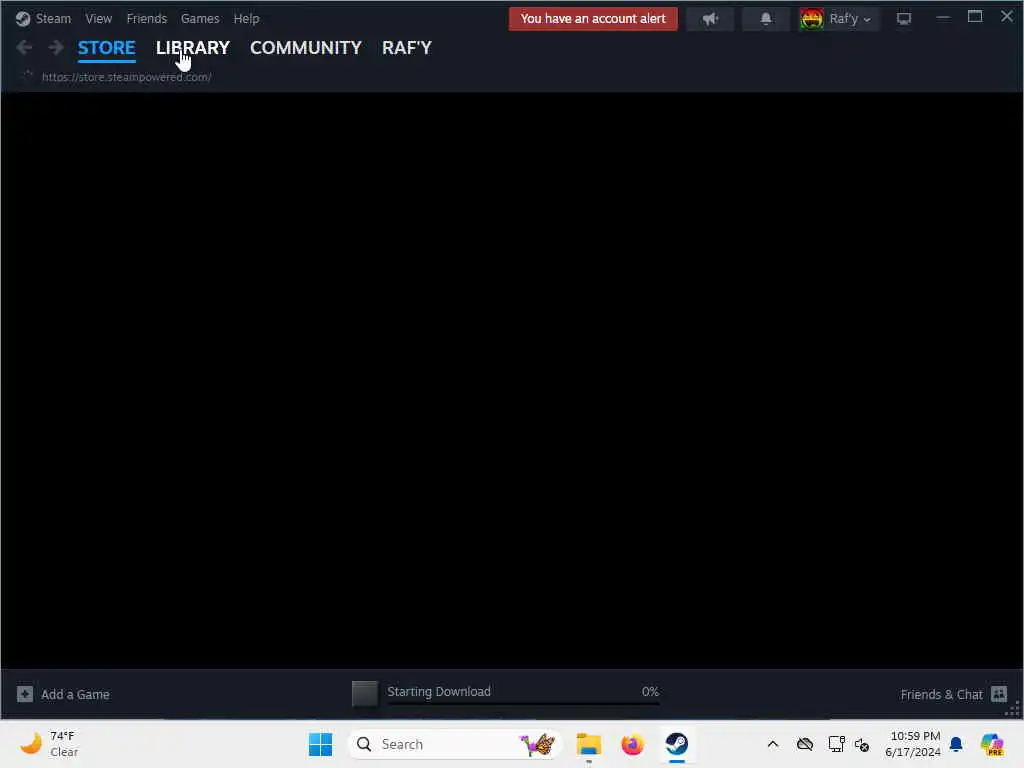Open the View menu
This screenshot has width=1024, height=768.
click(x=99, y=18)
